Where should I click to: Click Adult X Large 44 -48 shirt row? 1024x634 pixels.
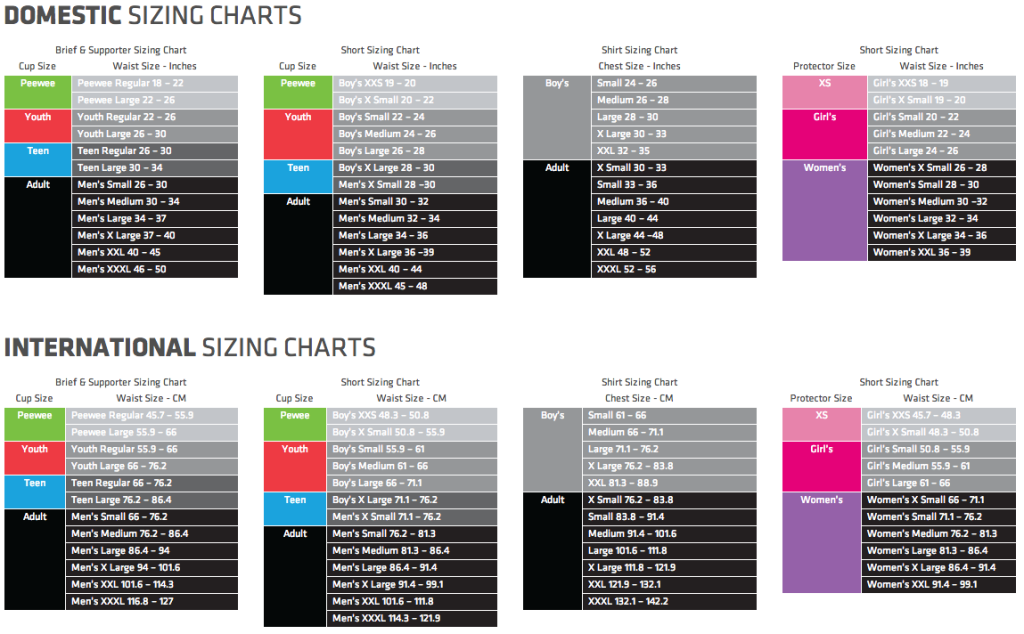pyautogui.click(x=675, y=236)
